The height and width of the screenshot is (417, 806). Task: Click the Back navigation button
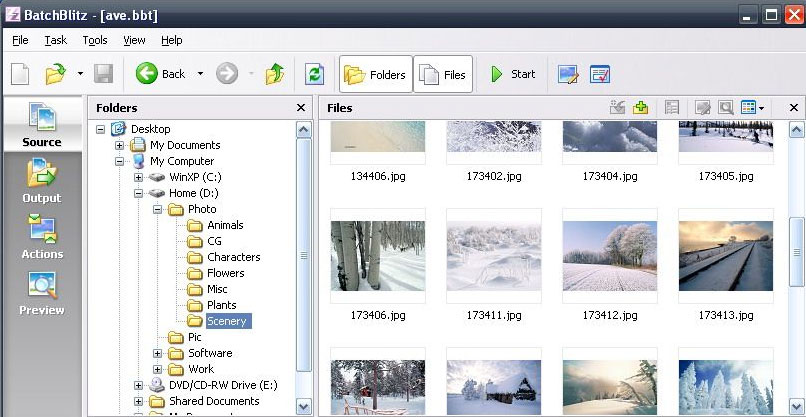pos(162,74)
